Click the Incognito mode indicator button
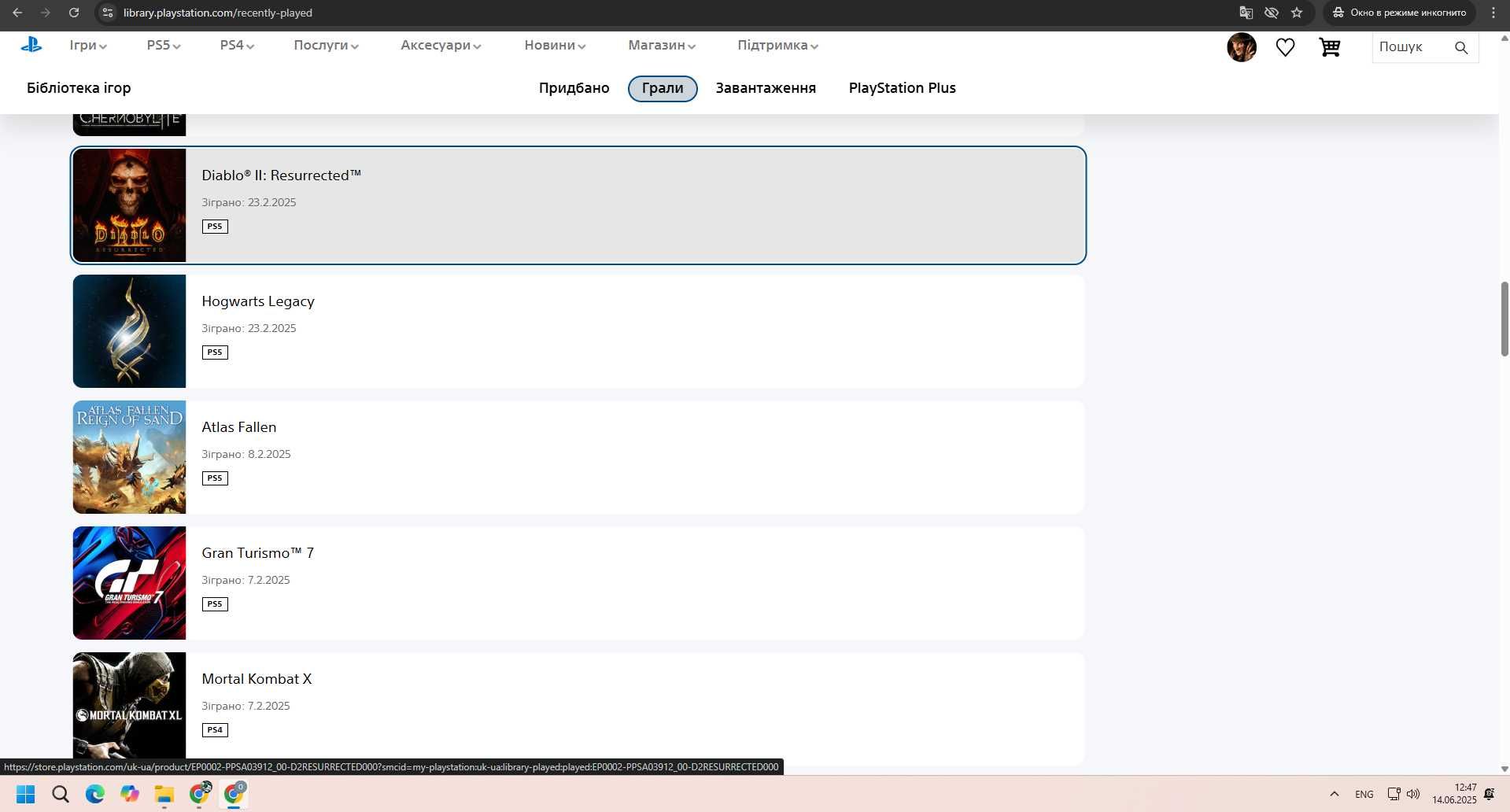This screenshot has height=812, width=1510. tap(1399, 13)
